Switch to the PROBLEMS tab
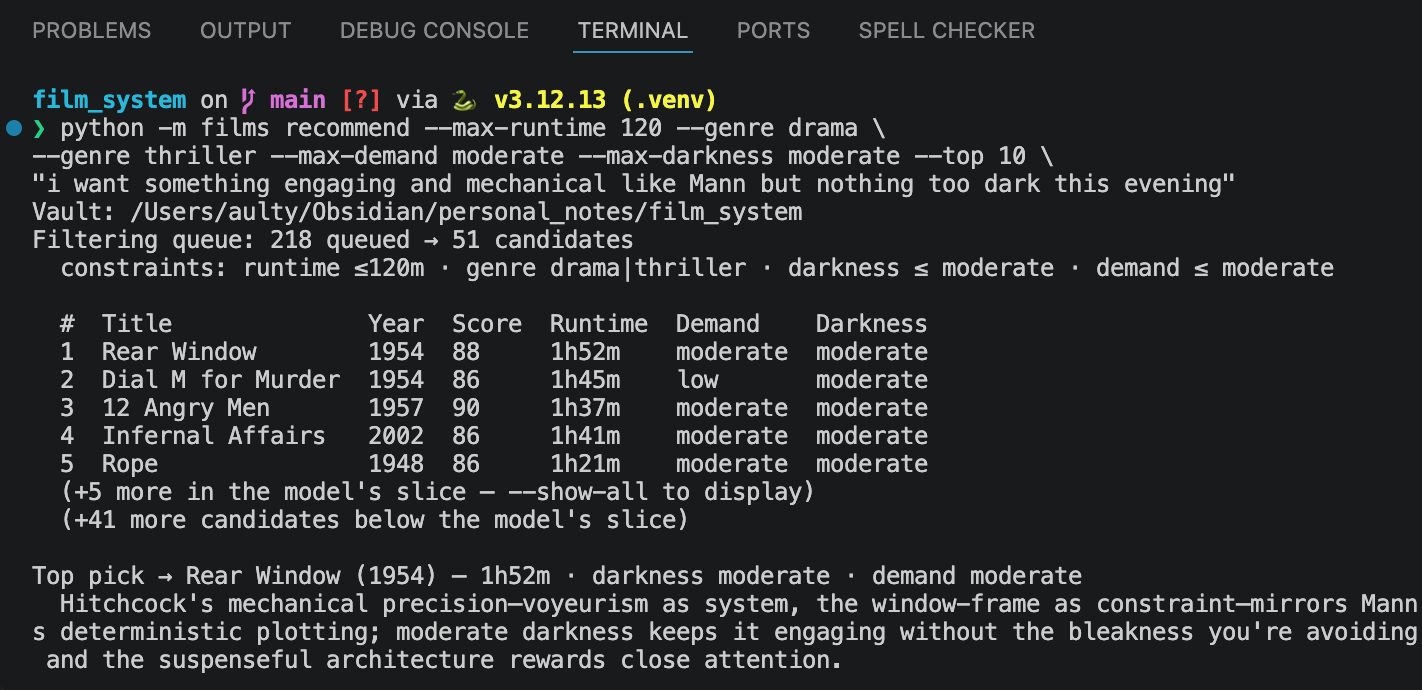The width and height of the screenshot is (1422, 690). (92, 31)
